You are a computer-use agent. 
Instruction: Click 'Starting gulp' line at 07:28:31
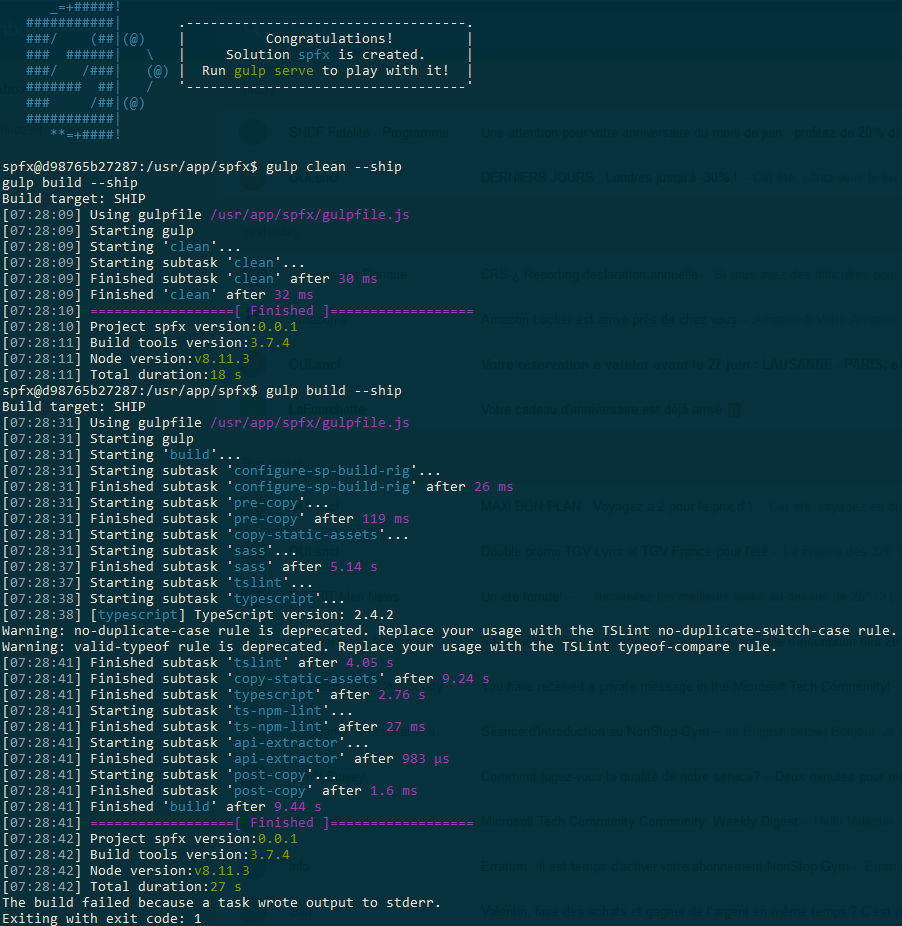click(97, 439)
